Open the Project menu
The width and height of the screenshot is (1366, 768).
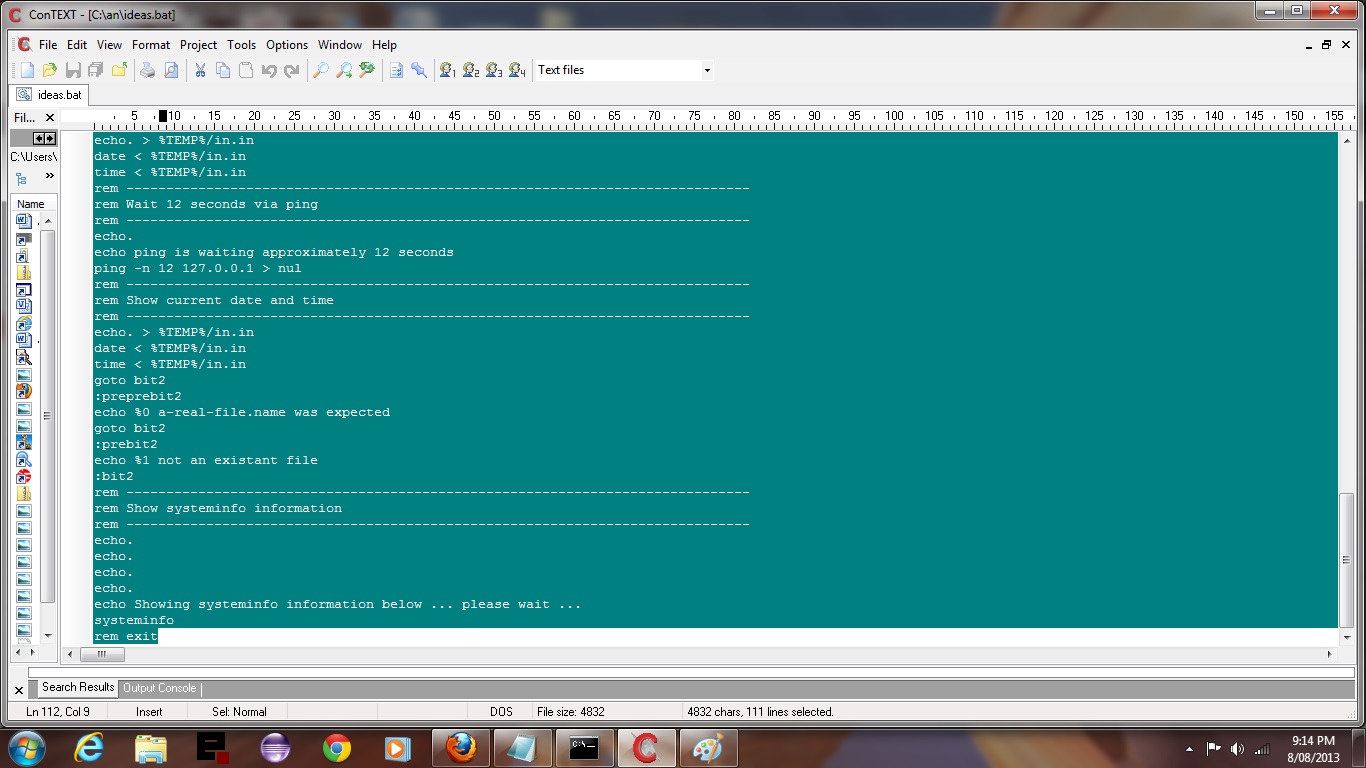tap(198, 45)
